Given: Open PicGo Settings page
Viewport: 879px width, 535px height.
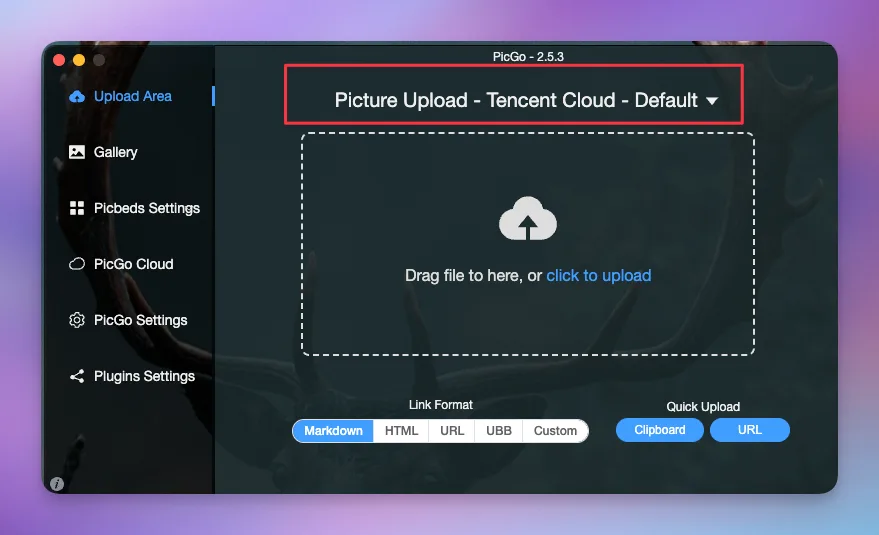Looking at the screenshot, I should coord(141,320).
